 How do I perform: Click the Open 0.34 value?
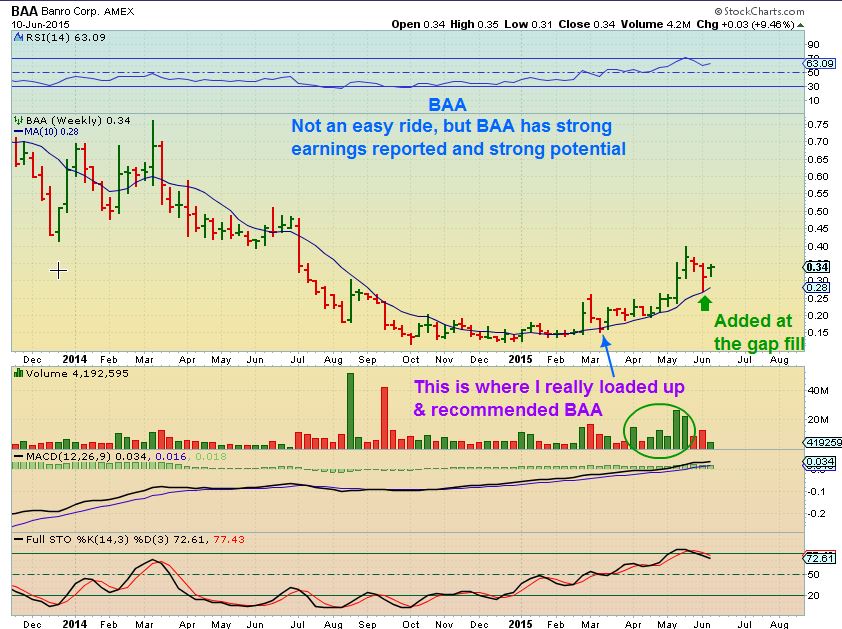tap(418, 24)
